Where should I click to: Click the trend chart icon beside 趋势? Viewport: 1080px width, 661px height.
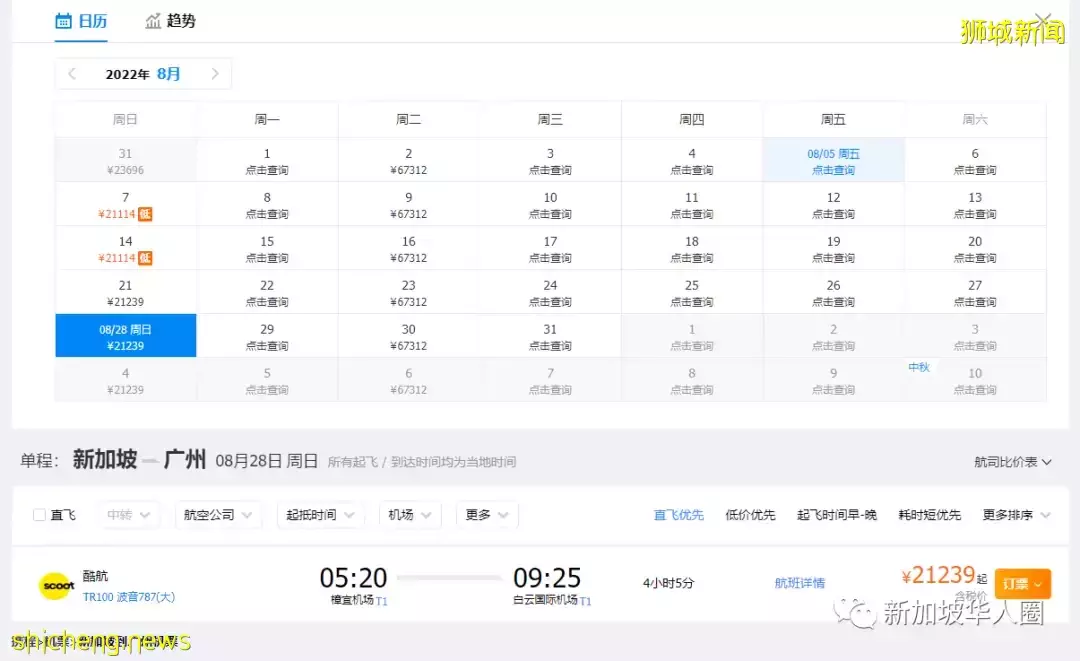pyautogui.click(x=152, y=20)
